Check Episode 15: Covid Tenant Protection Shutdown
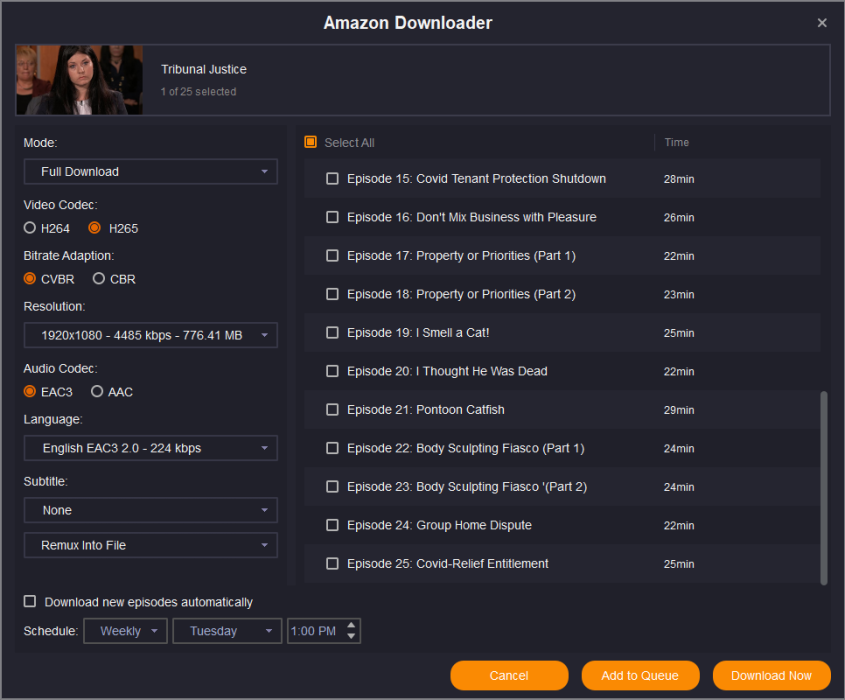This screenshot has height=700, width=845. click(333, 179)
